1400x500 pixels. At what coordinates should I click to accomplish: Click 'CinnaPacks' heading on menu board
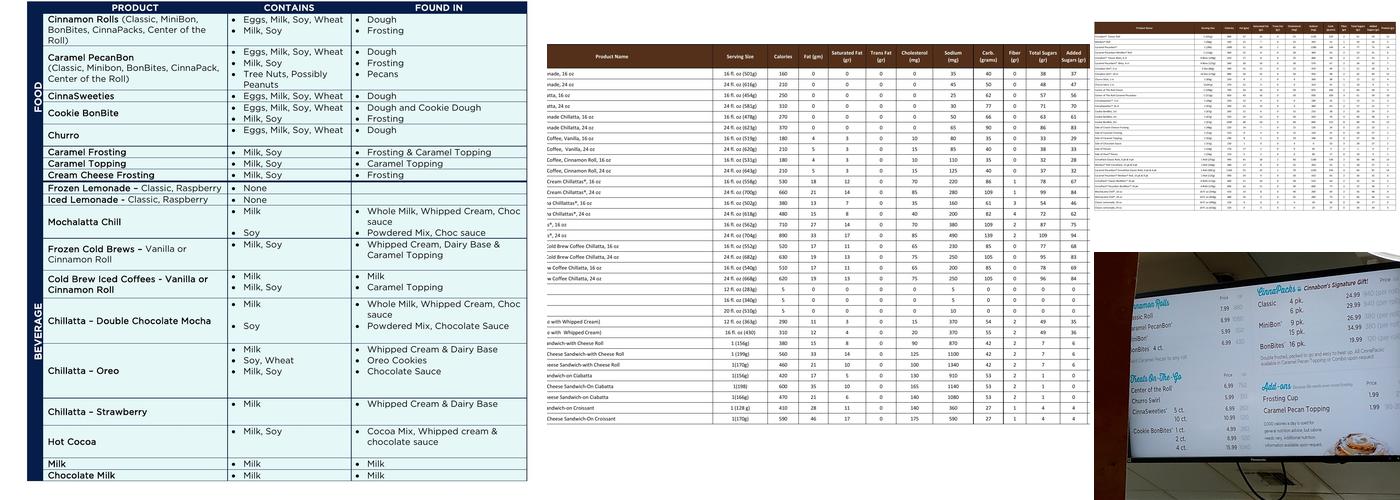click(x=1277, y=291)
